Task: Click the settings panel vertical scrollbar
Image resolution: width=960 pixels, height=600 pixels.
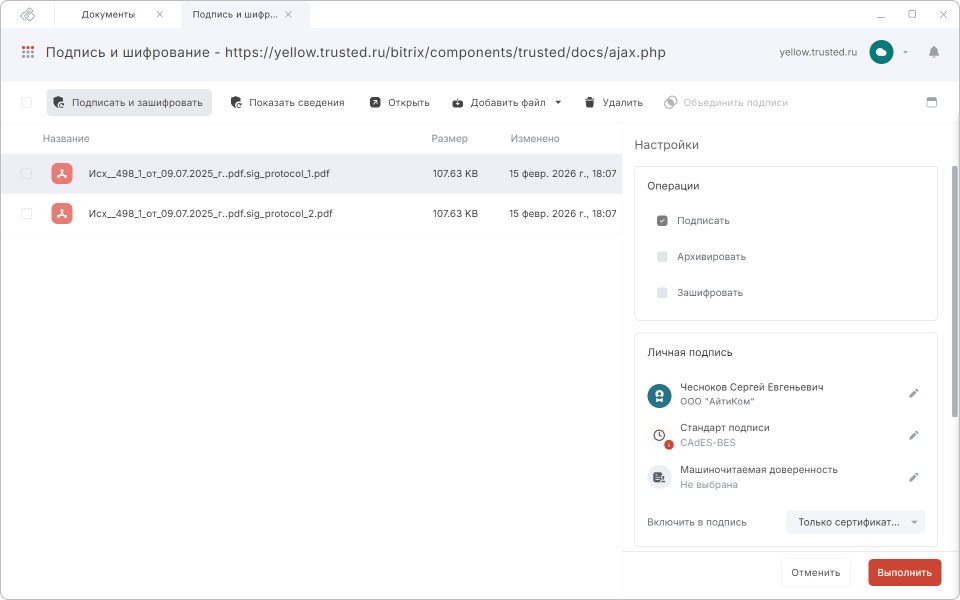Action: coord(954,300)
